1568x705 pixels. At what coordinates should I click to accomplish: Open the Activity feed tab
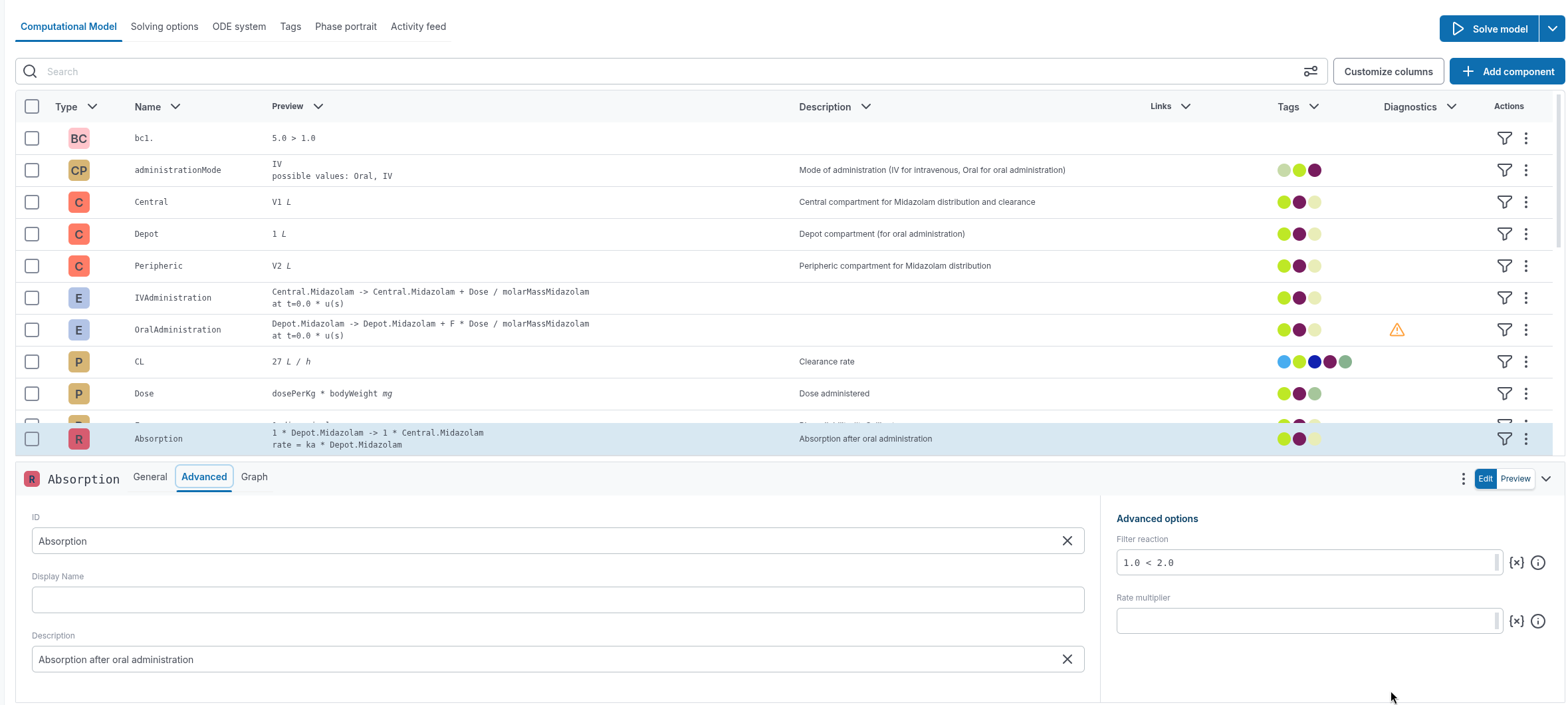[418, 27]
